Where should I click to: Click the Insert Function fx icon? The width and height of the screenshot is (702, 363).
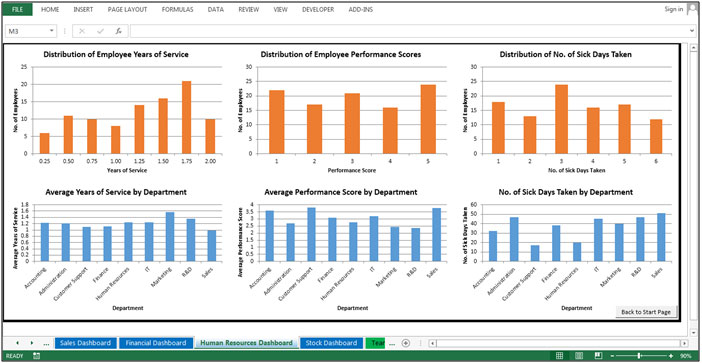pos(119,31)
